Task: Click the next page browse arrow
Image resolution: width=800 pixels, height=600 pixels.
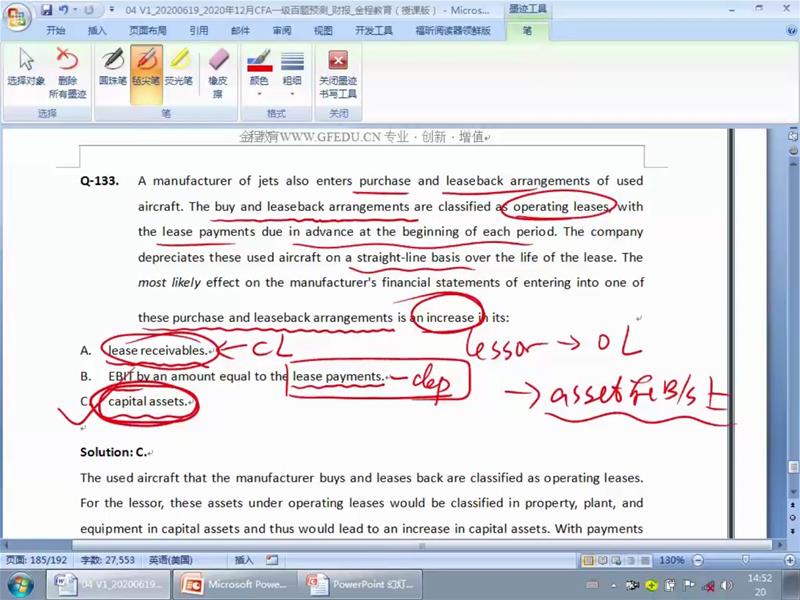Action: (x=793, y=530)
